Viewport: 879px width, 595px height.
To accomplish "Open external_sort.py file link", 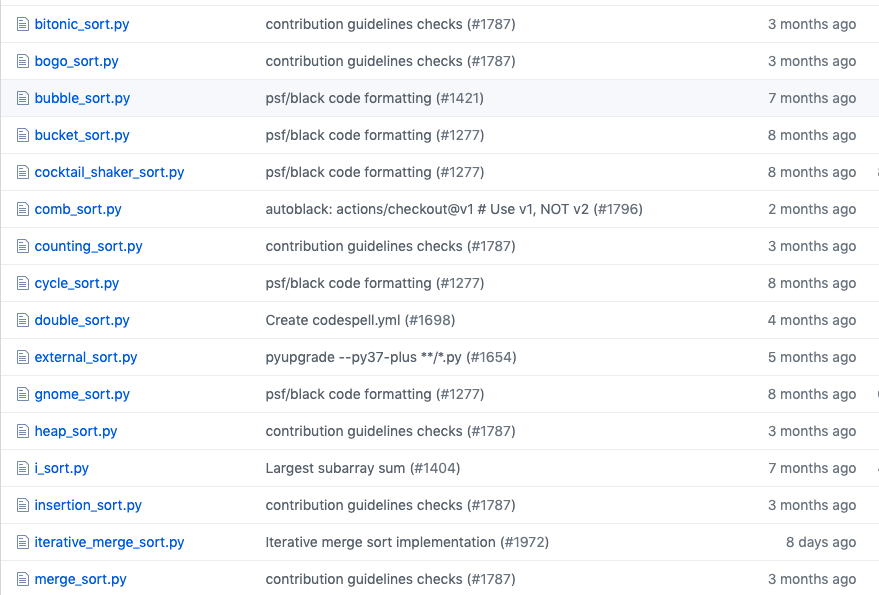I will [86, 357].
